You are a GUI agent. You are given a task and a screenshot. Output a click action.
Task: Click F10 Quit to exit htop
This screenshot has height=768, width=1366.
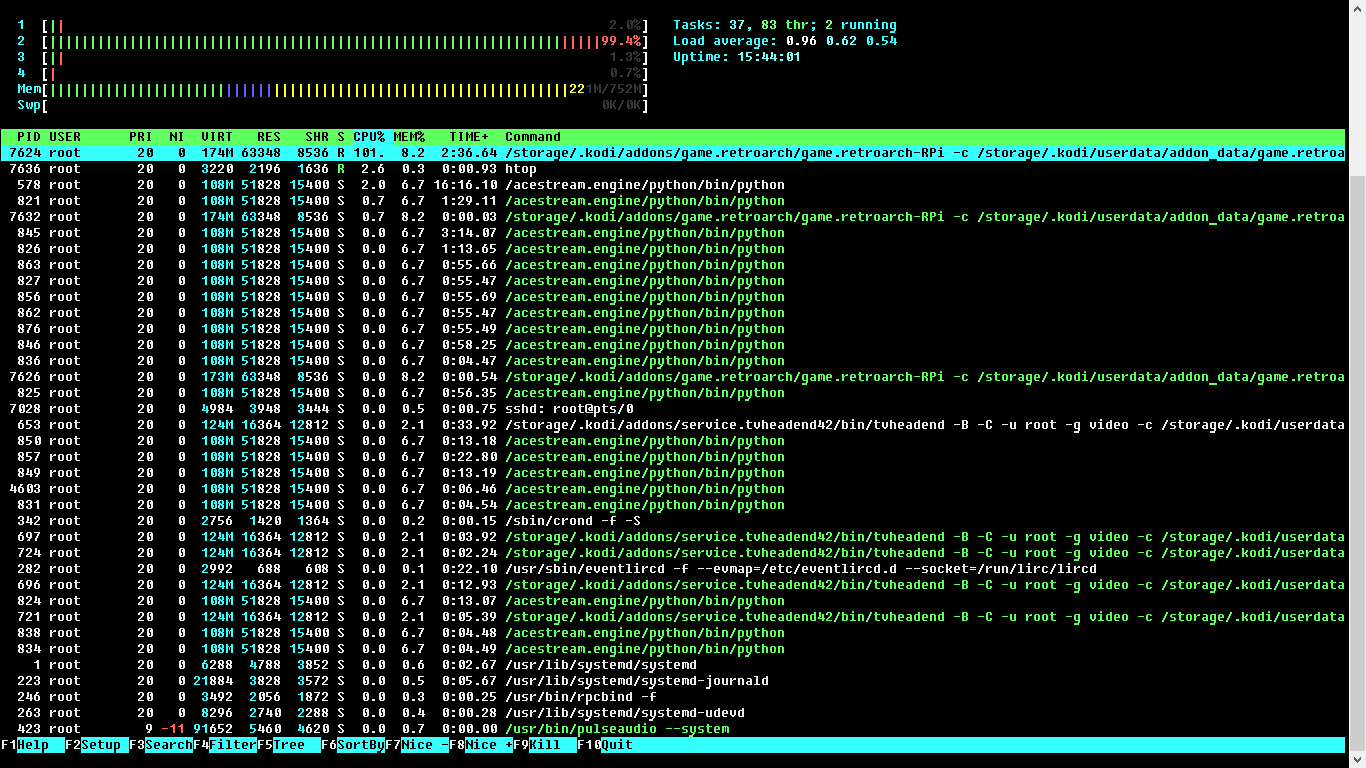616,745
